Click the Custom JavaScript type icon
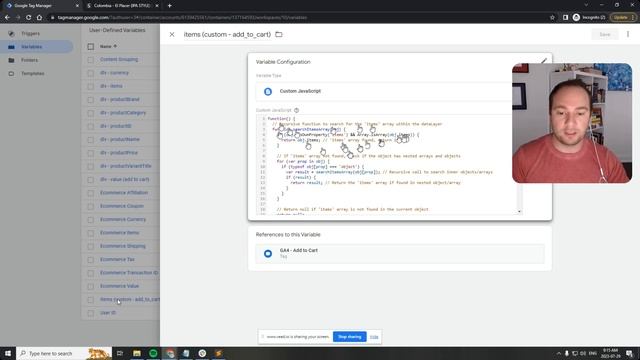Screen dimensions: 640x360 tap(268, 91)
